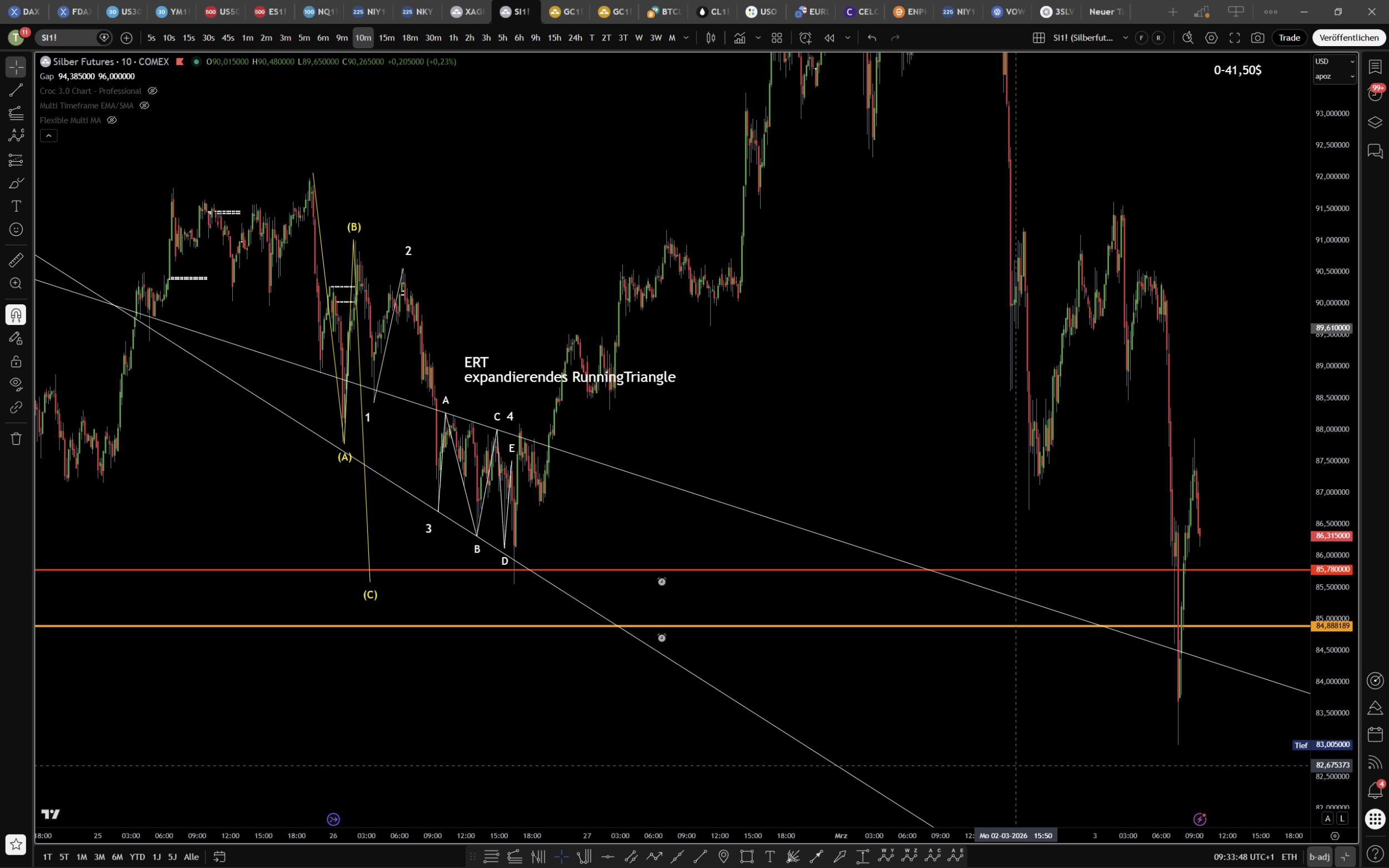Open the alerts bell panel
Image resolution: width=1389 pixels, height=868 pixels.
click(x=1375, y=790)
